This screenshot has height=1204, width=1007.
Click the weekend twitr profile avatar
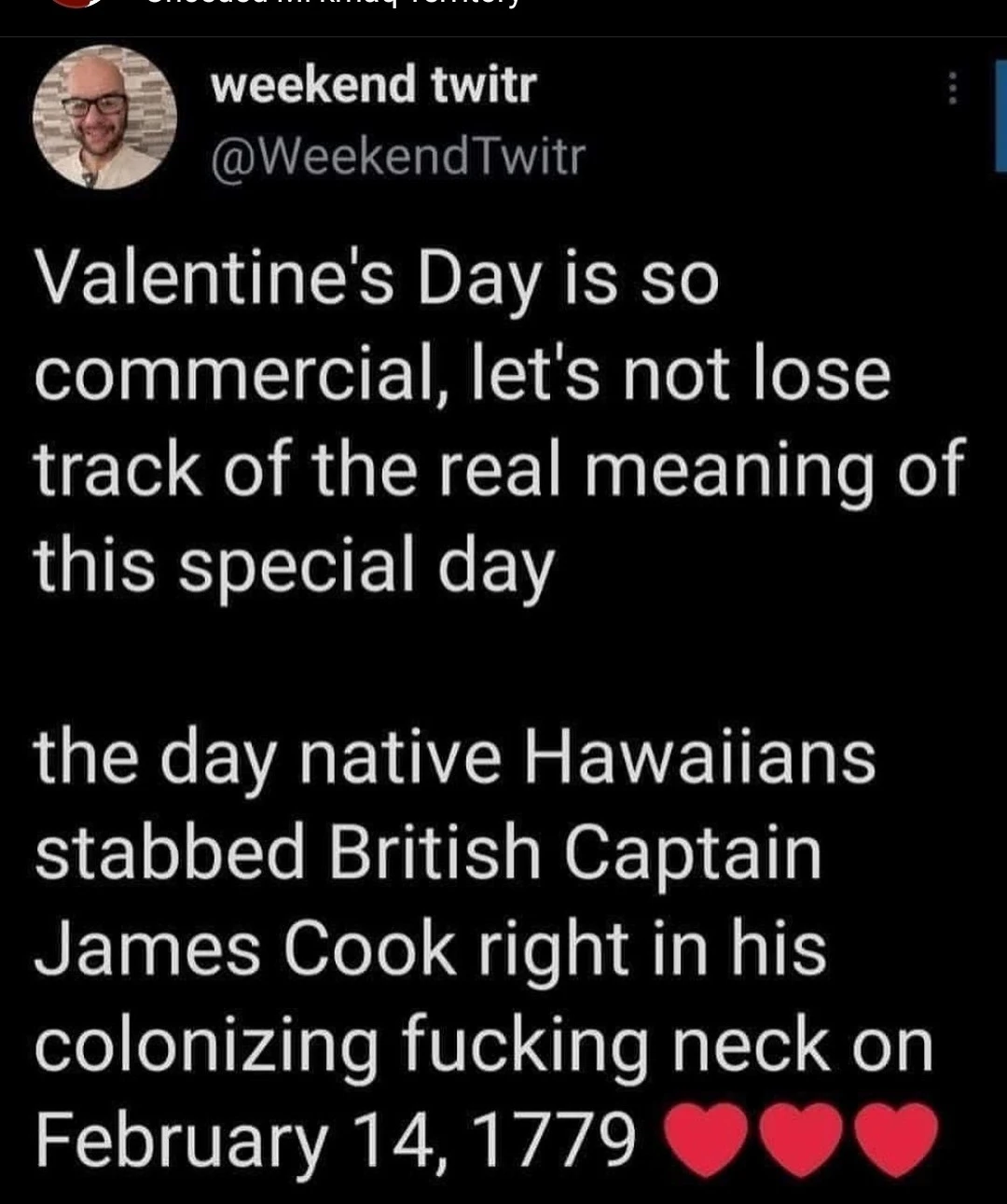(104, 117)
